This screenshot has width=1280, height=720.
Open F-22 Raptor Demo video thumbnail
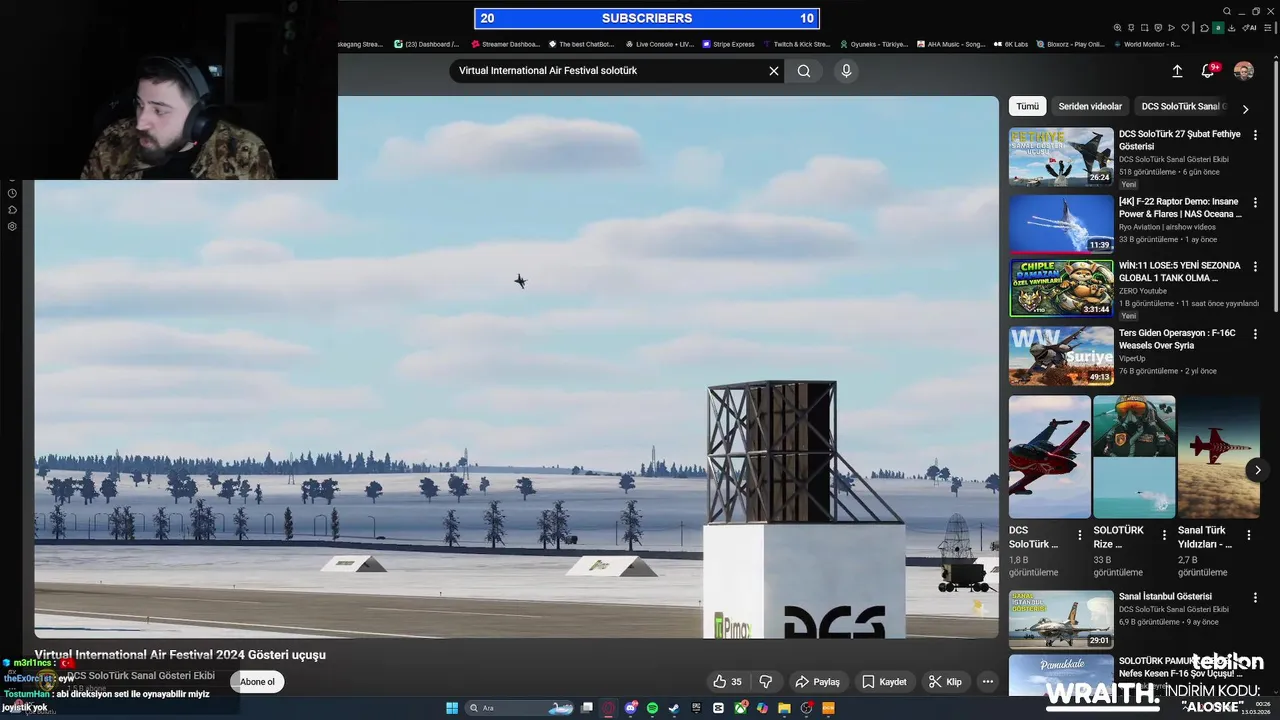pyautogui.click(x=1061, y=223)
